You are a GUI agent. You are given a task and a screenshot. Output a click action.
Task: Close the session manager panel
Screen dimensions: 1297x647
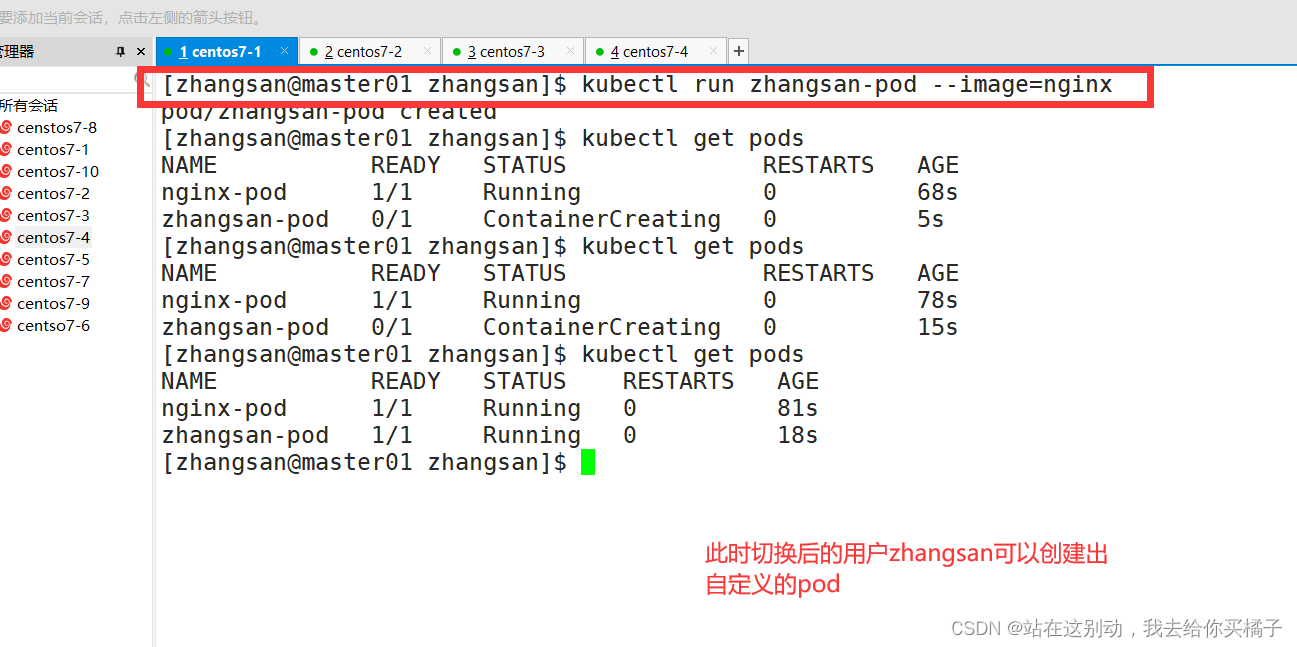click(142, 51)
